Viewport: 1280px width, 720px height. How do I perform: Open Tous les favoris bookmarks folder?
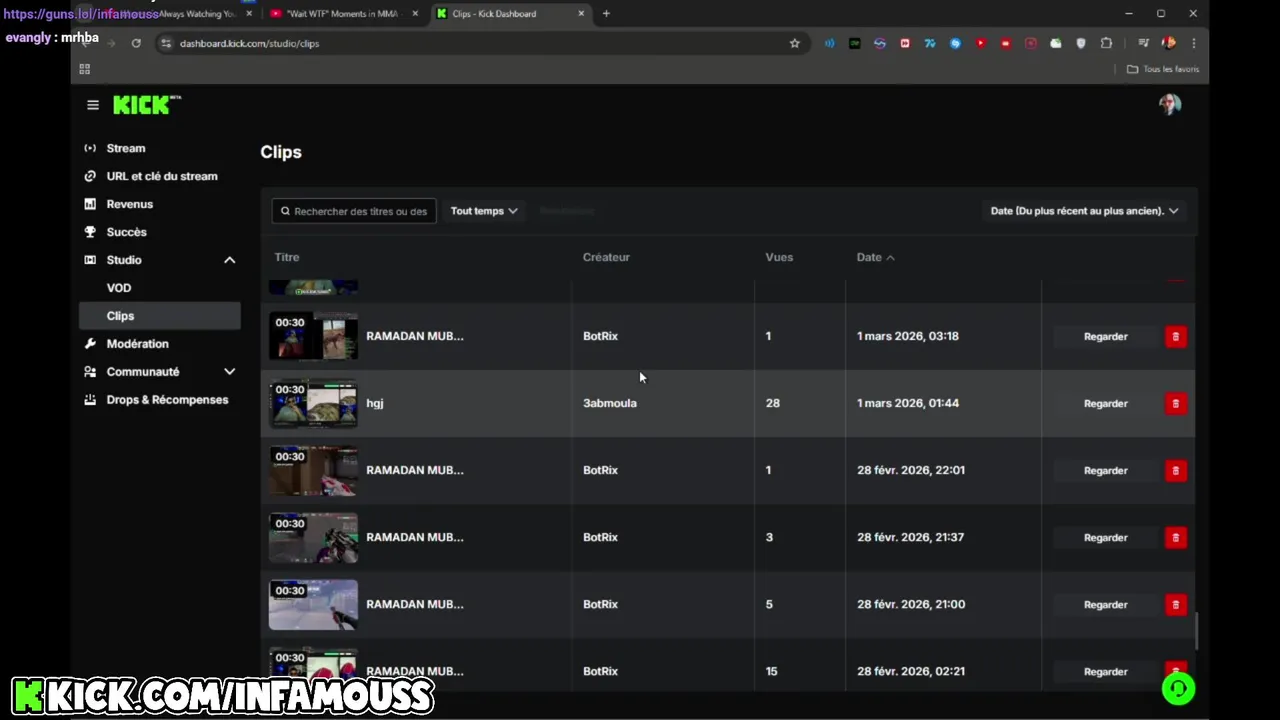click(x=1162, y=69)
